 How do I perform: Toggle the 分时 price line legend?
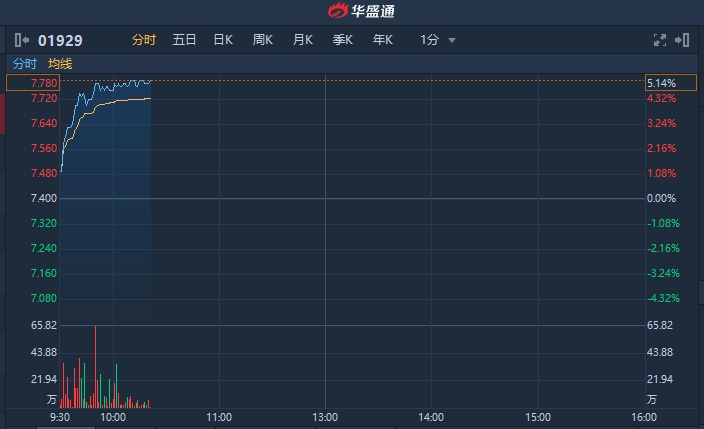point(24,63)
